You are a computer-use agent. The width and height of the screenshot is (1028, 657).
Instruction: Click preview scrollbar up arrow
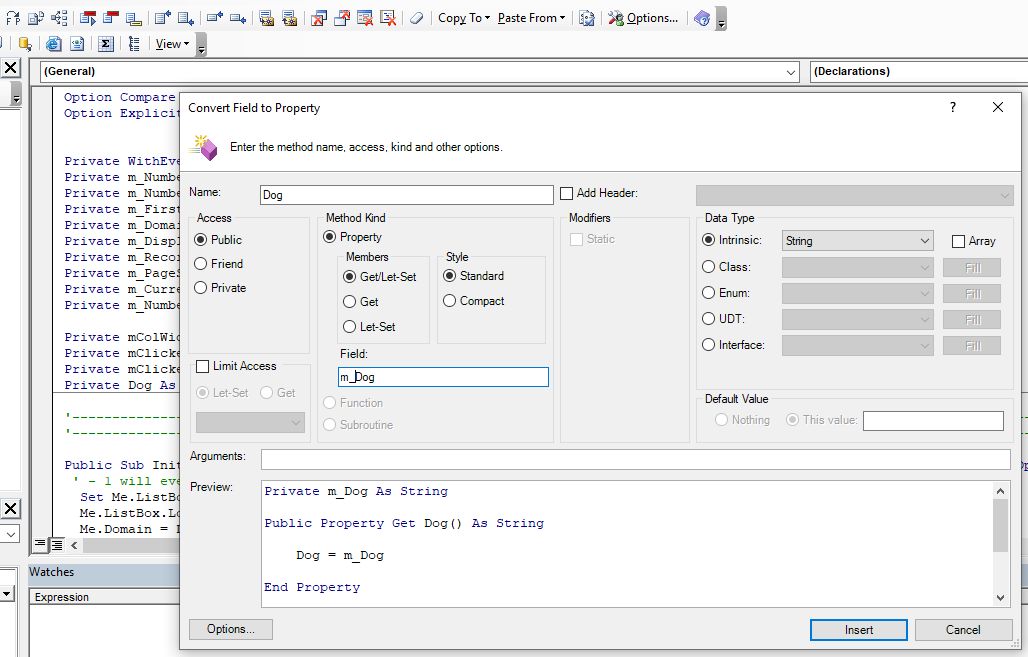[x=1000, y=490]
